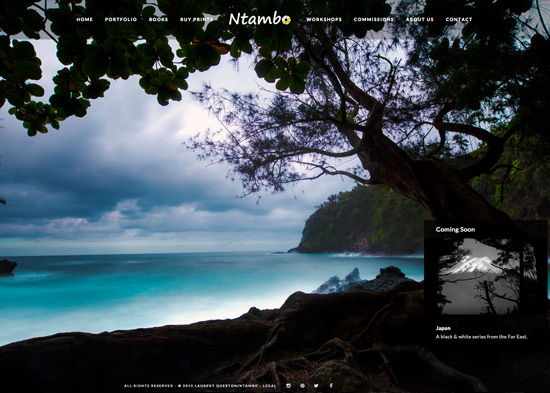Select Commissions in the navigation
The width and height of the screenshot is (550, 393).
374,19
